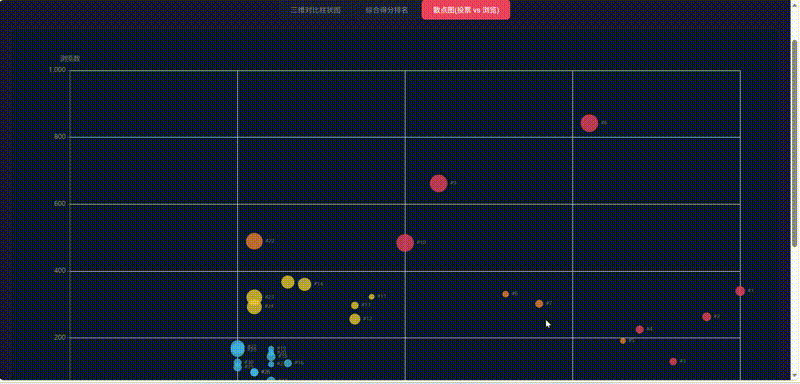Viewport: 800px width, 384px height.
Task: Select the yellow dot labeled #13
Action: 355,305
